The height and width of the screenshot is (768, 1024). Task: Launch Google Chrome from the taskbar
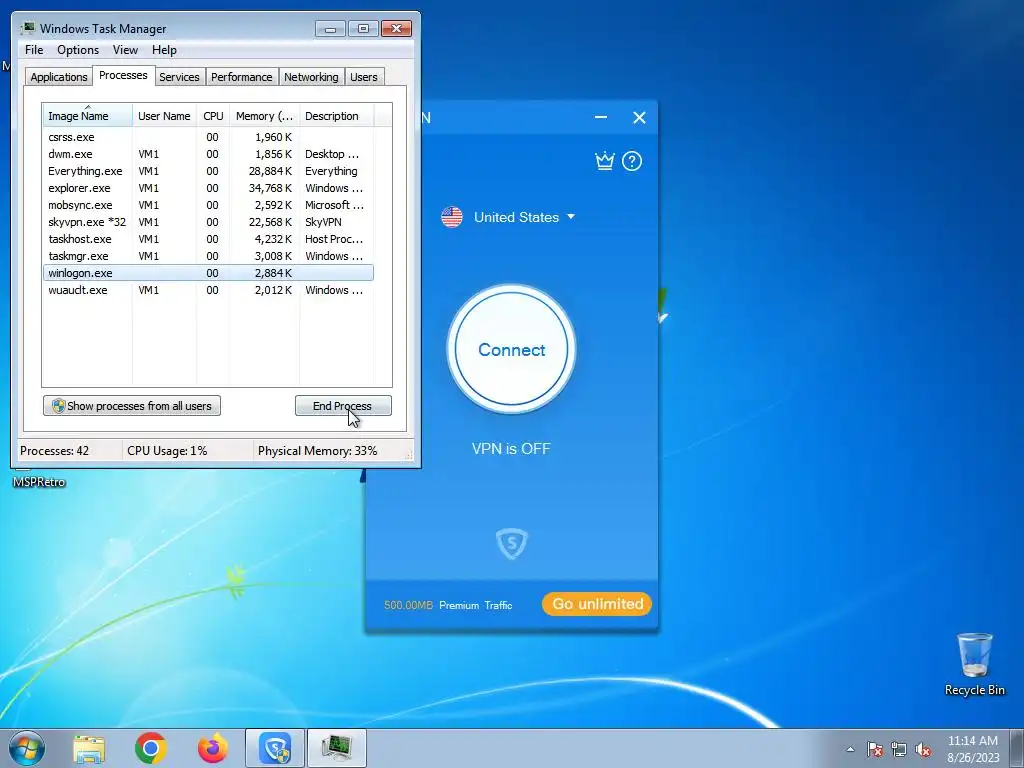[151, 748]
